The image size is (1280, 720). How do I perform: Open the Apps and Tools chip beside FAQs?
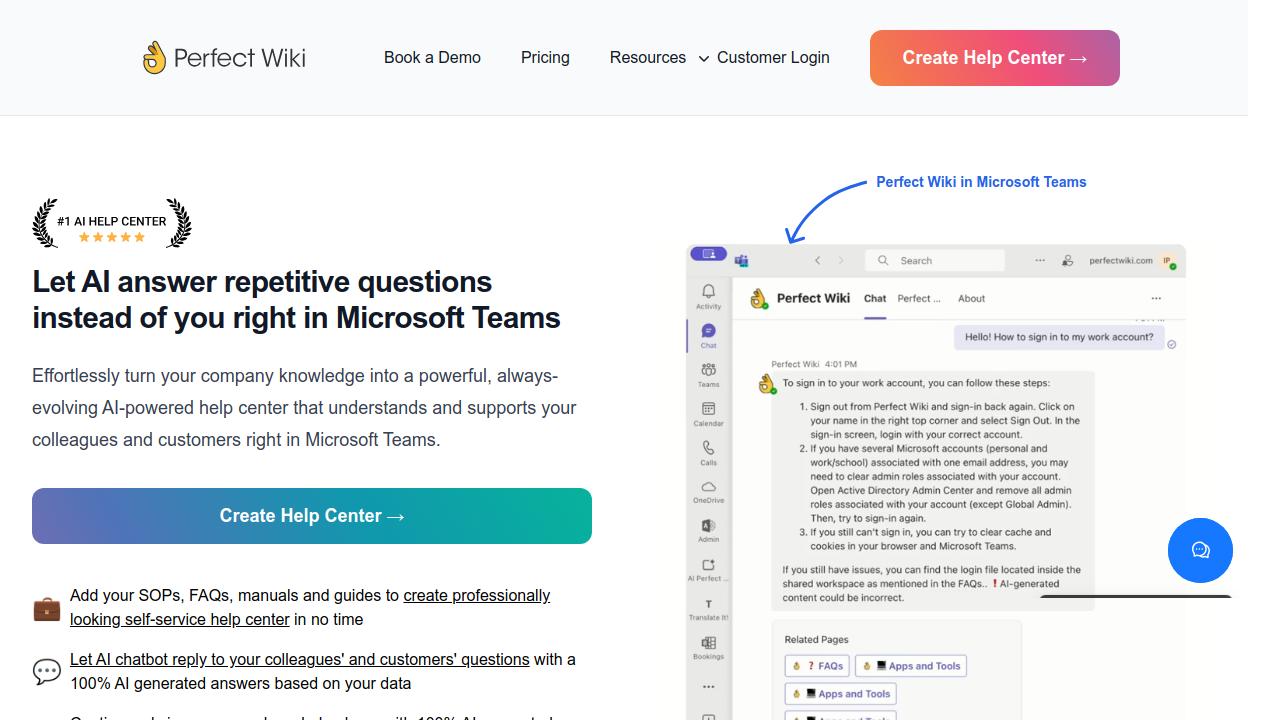pyautogui.click(x=911, y=666)
